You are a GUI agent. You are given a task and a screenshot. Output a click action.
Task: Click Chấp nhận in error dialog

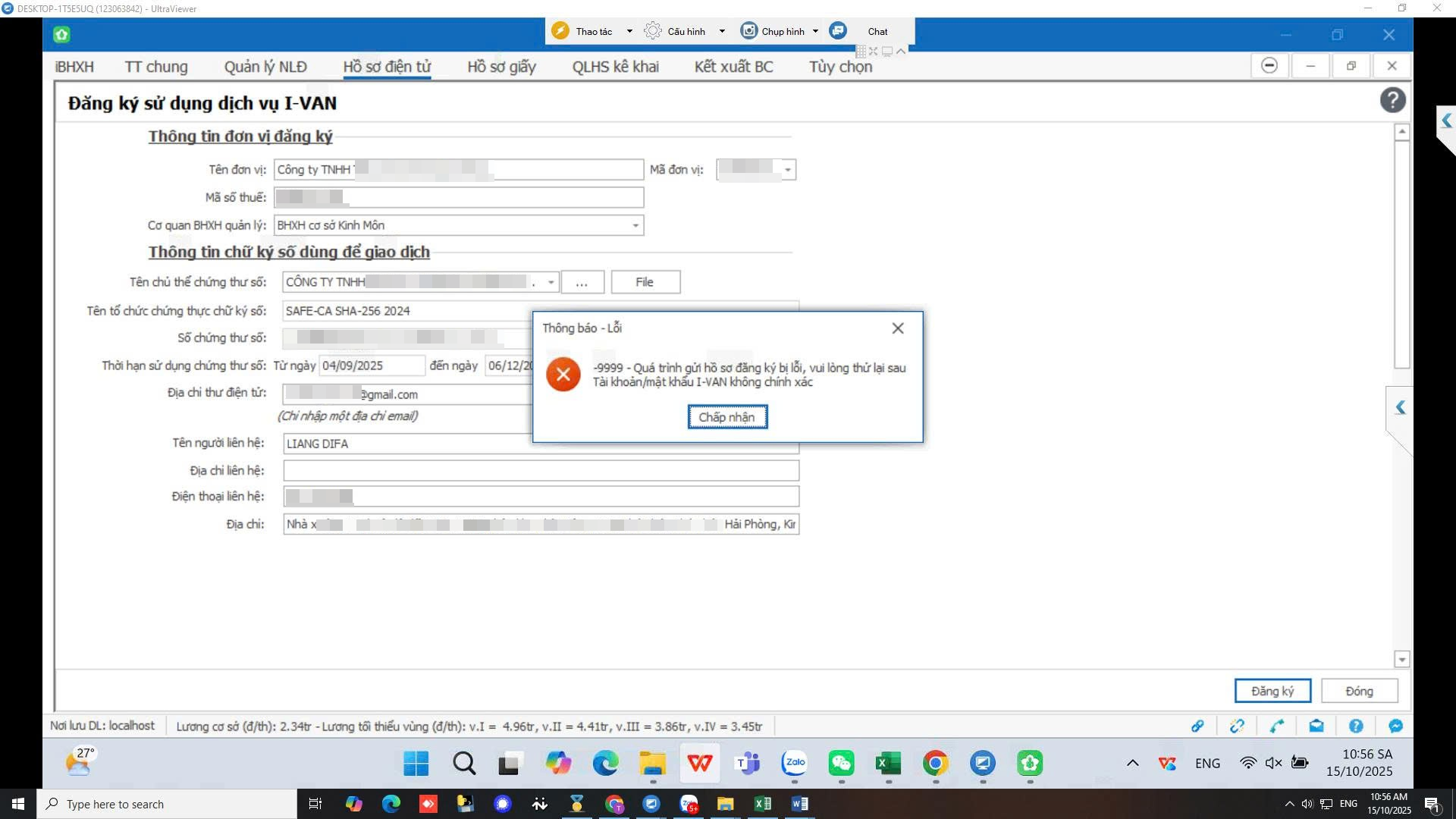[726, 417]
